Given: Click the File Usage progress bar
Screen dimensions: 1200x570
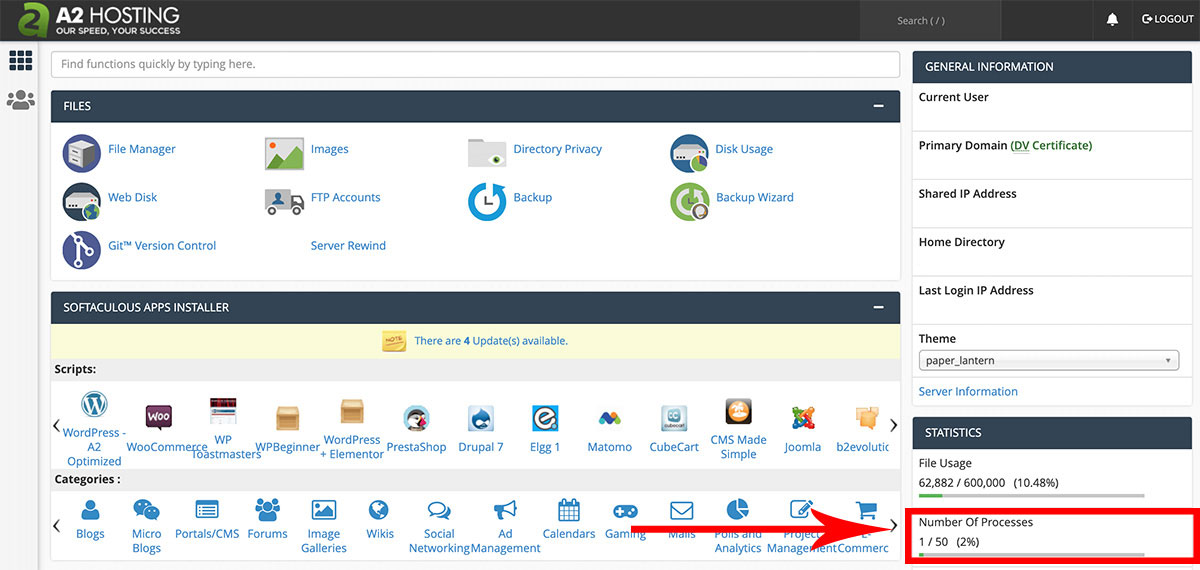Looking at the screenshot, I should coord(1031,495).
